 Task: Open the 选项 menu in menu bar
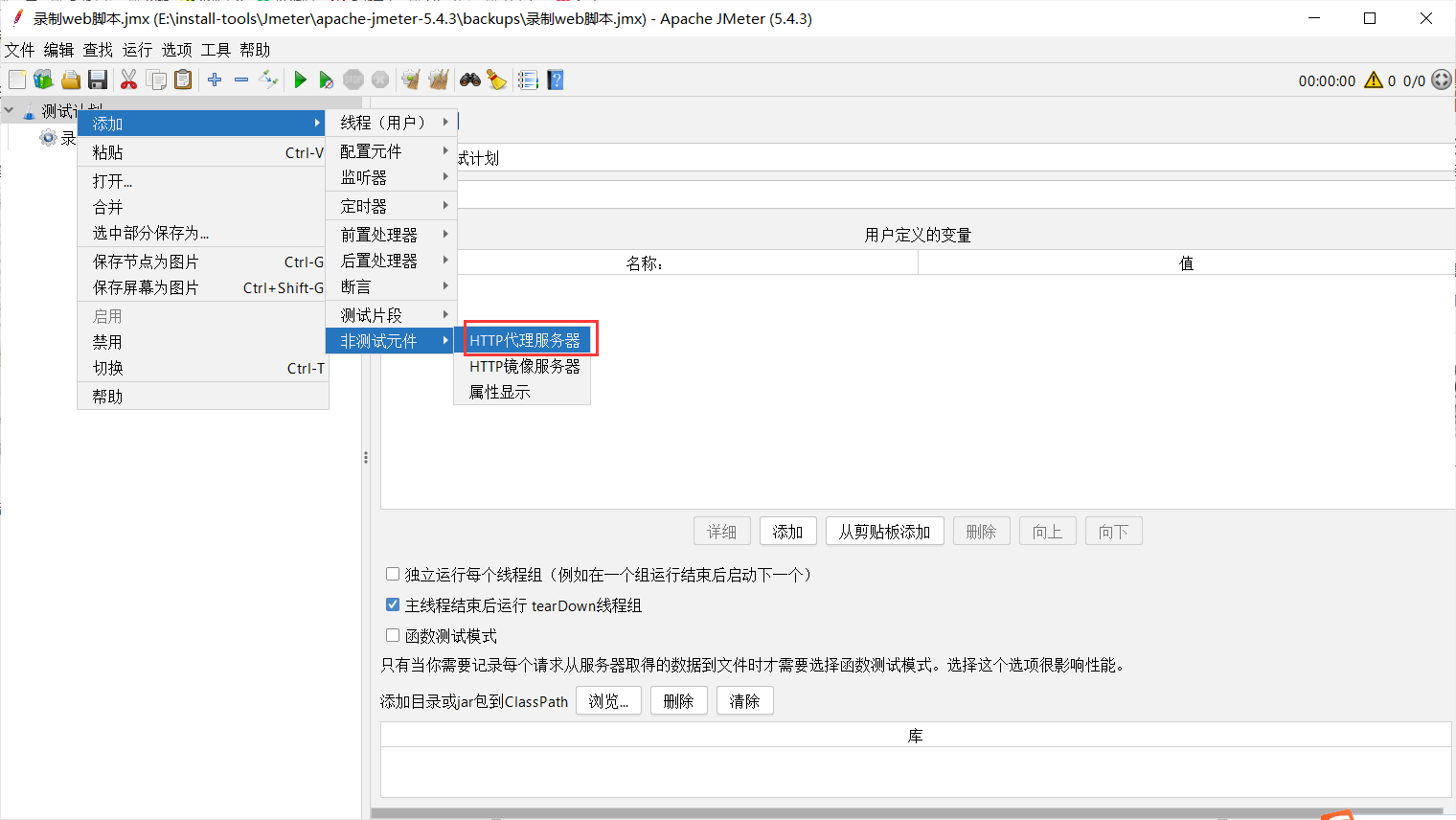pyautogui.click(x=176, y=50)
